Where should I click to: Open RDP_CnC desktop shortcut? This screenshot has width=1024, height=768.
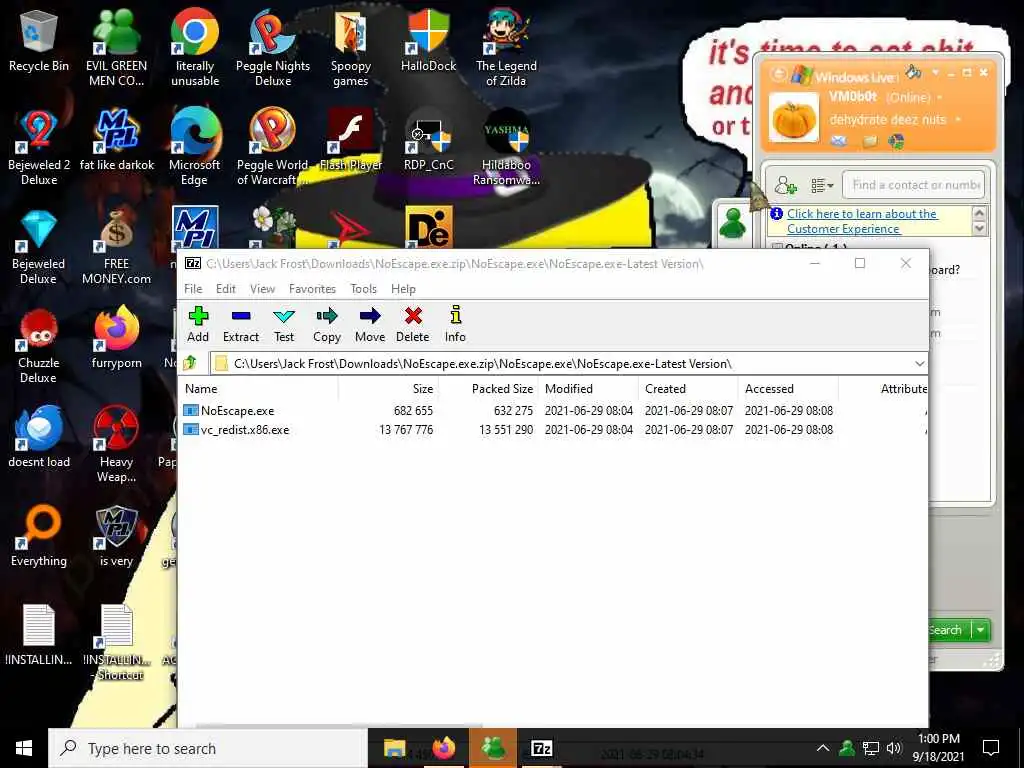[x=428, y=140]
